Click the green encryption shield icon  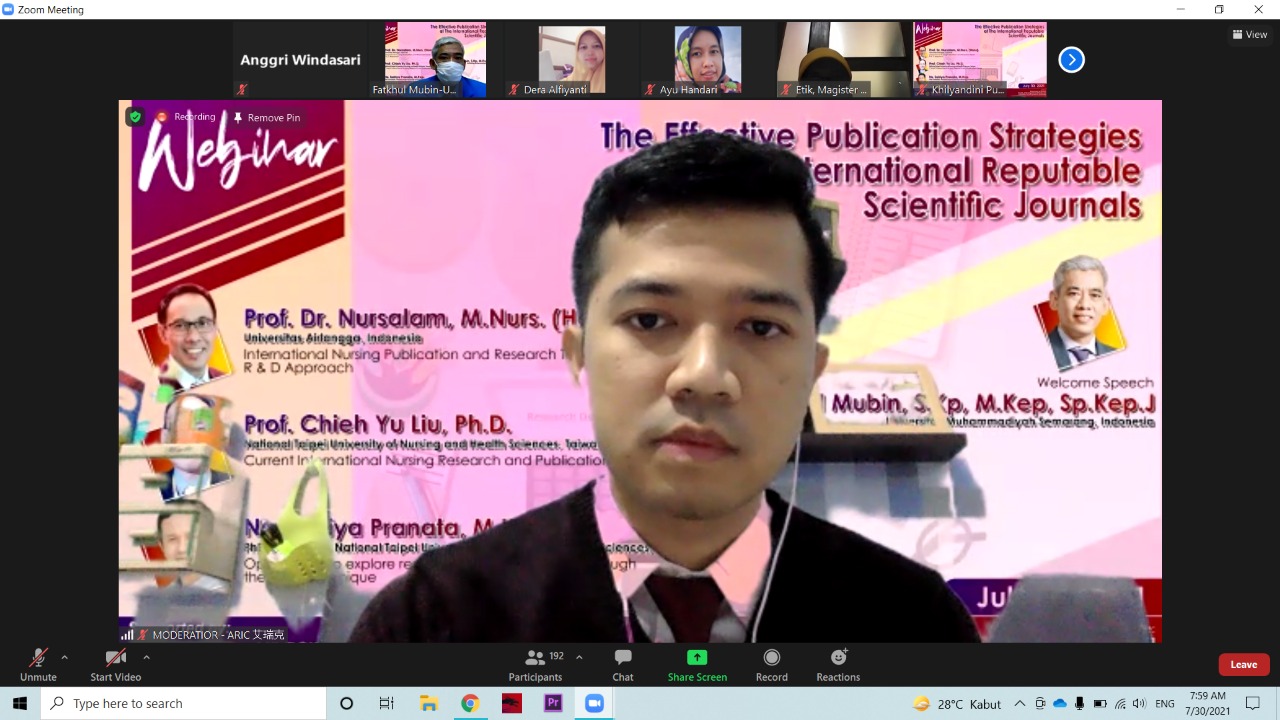(135, 117)
